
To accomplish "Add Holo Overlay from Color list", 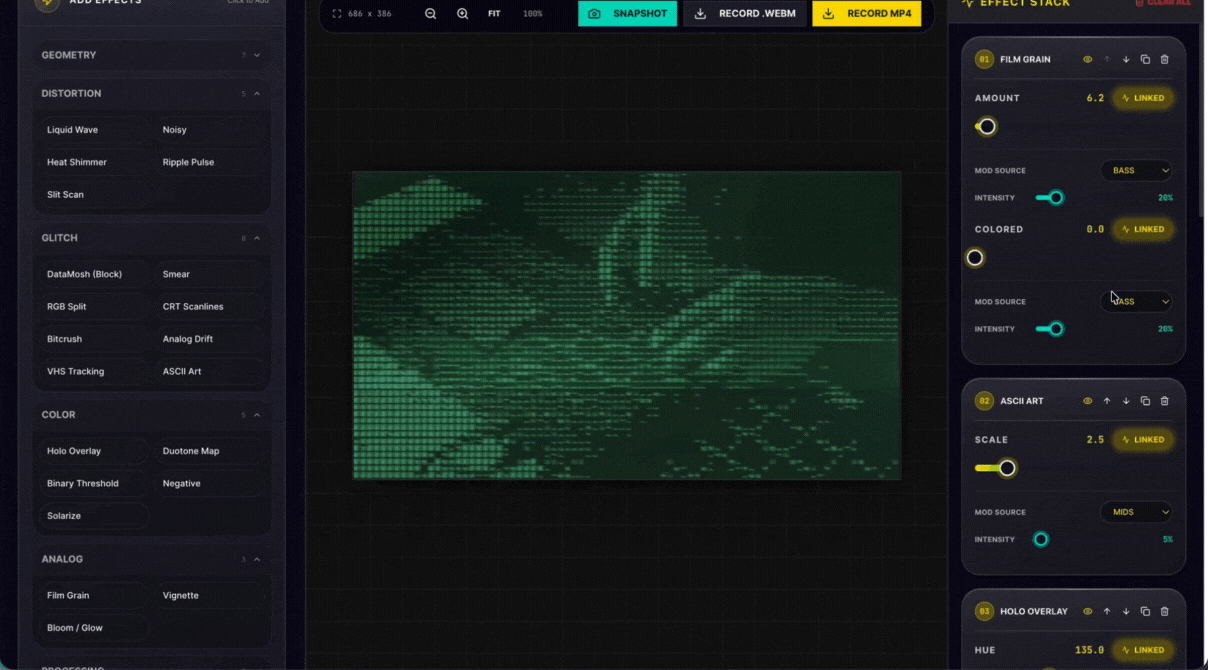I will coord(93,451).
